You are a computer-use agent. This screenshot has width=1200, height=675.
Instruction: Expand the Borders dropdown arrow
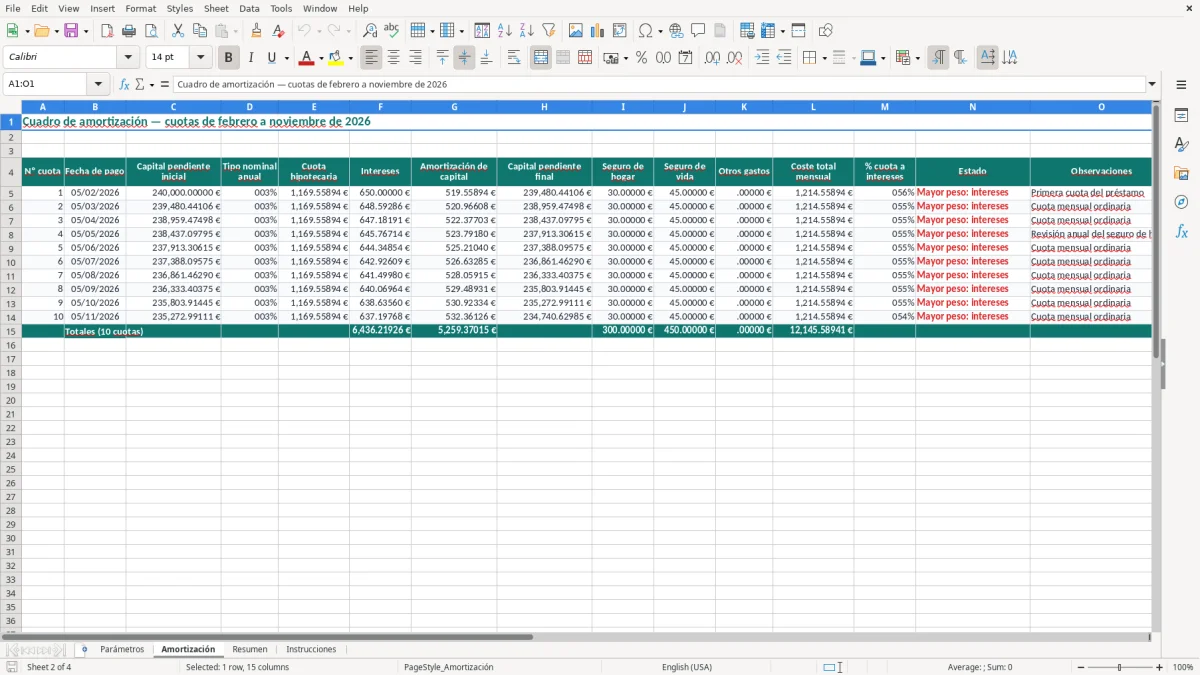pyautogui.click(x=824, y=58)
